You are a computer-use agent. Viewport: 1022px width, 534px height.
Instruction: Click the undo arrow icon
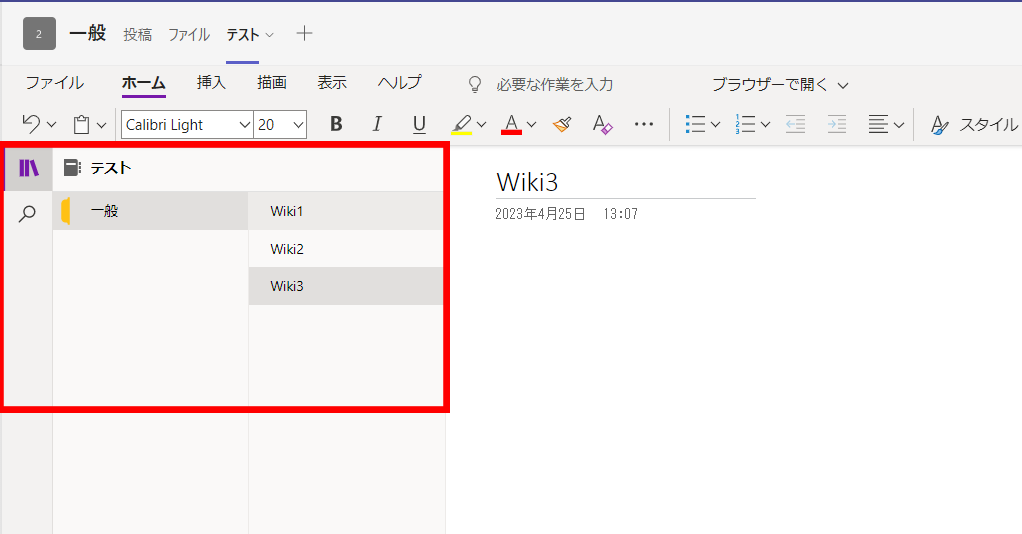click(31, 124)
